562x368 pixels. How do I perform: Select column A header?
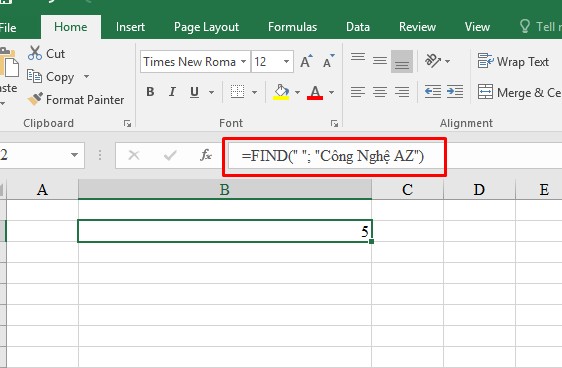42,189
